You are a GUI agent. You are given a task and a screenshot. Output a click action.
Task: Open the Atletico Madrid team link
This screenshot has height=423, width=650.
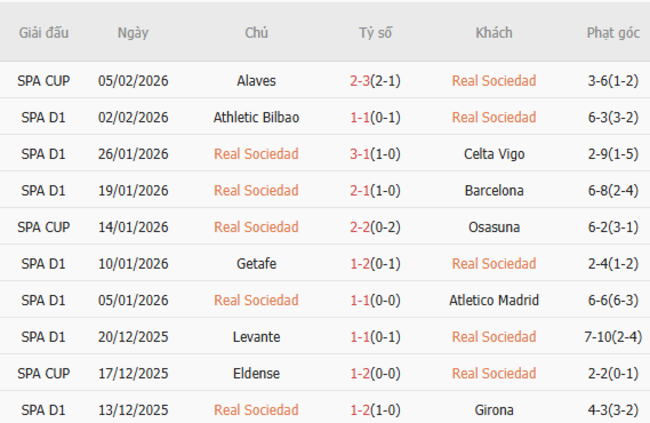494,300
